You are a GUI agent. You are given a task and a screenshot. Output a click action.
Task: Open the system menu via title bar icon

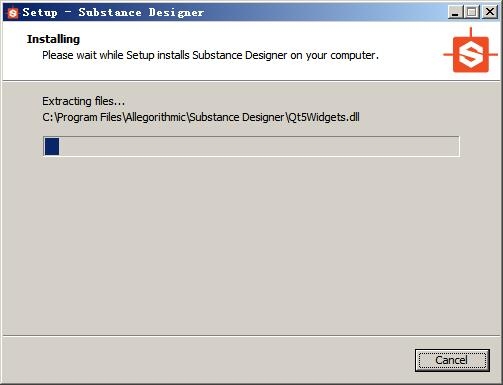13,13
